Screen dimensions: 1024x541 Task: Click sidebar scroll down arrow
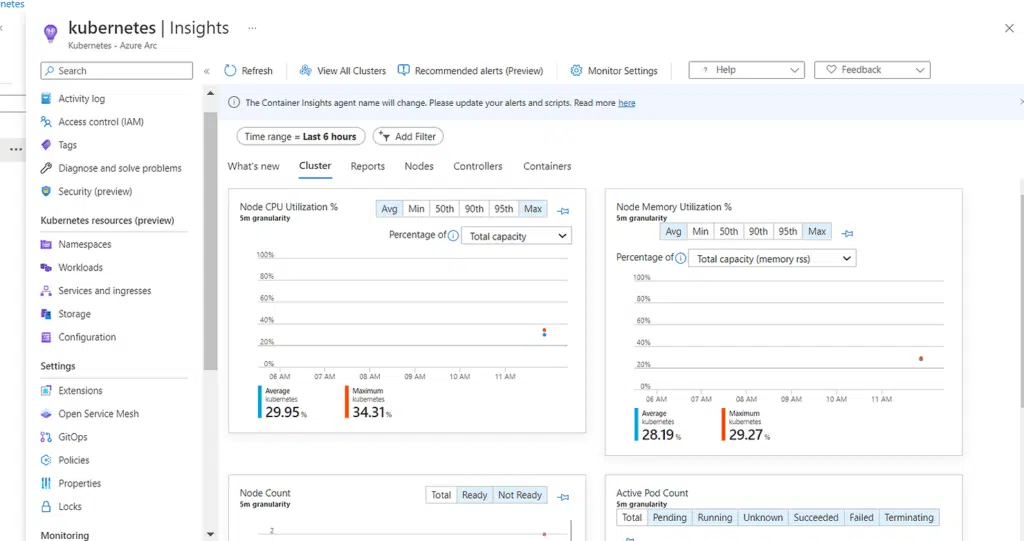210,534
